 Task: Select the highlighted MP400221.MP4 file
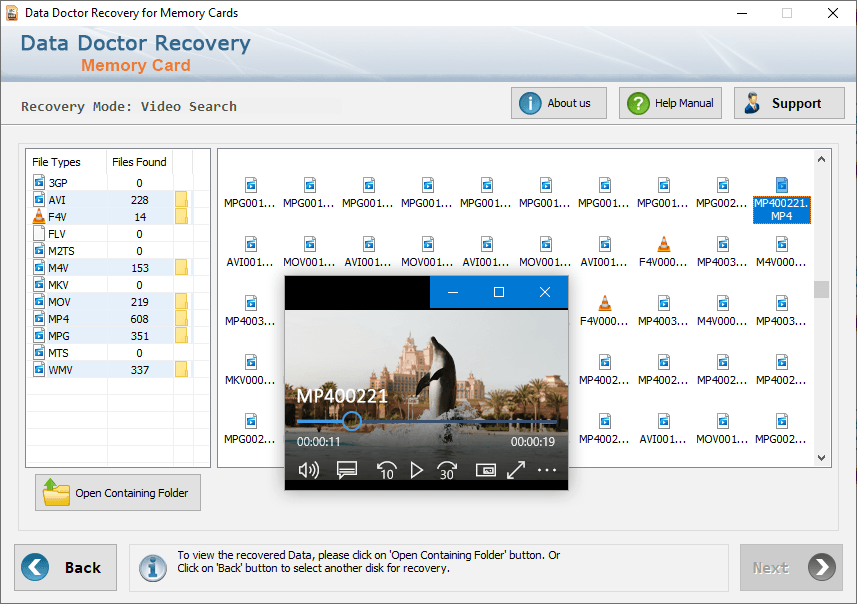(782, 200)
